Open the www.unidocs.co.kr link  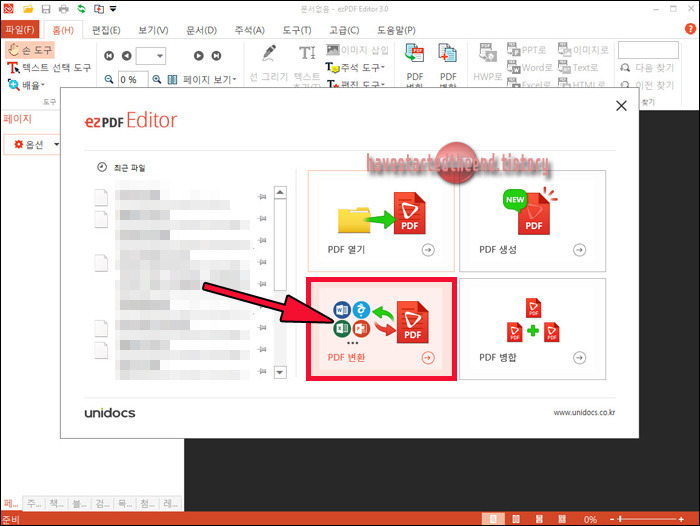584,412
